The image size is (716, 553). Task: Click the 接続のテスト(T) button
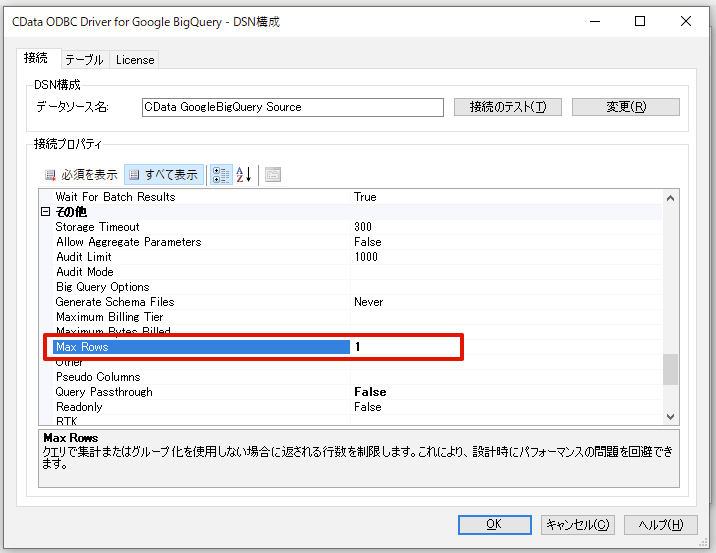tap(508, 107)
